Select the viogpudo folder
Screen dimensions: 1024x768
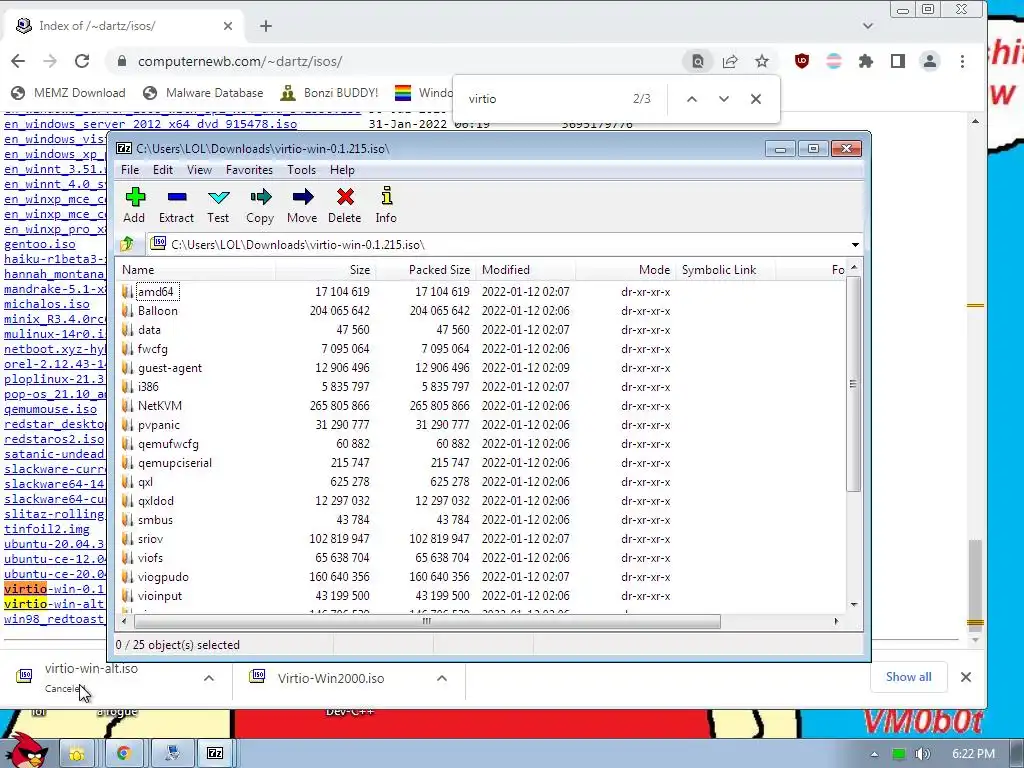[x=163, y=577]
